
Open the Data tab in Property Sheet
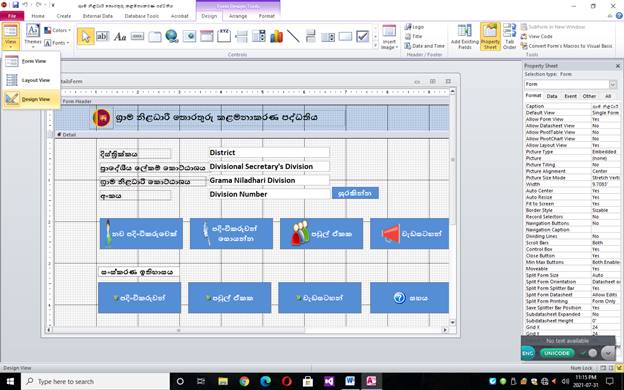tap(552, 96)
